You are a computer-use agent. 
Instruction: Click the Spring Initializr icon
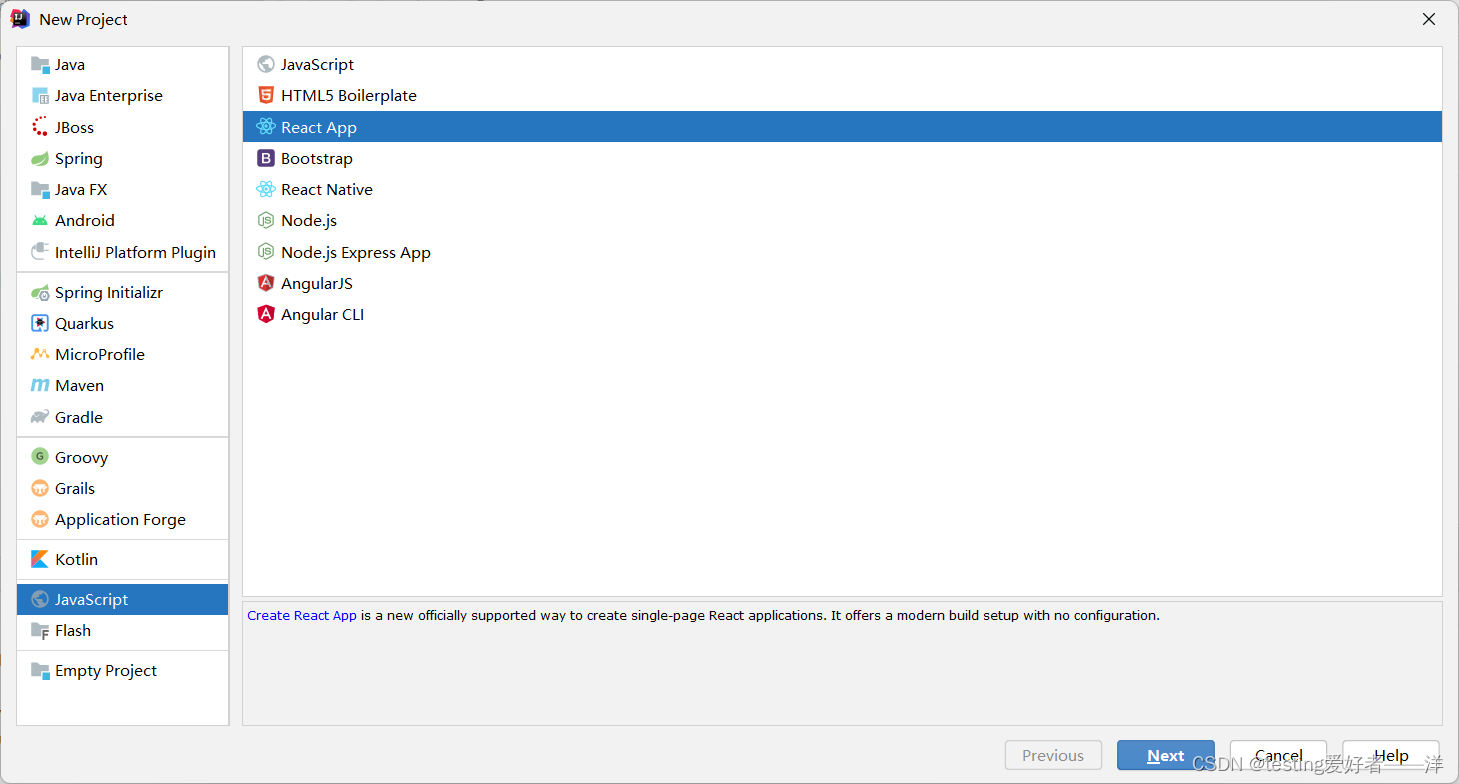click(40, 293)
